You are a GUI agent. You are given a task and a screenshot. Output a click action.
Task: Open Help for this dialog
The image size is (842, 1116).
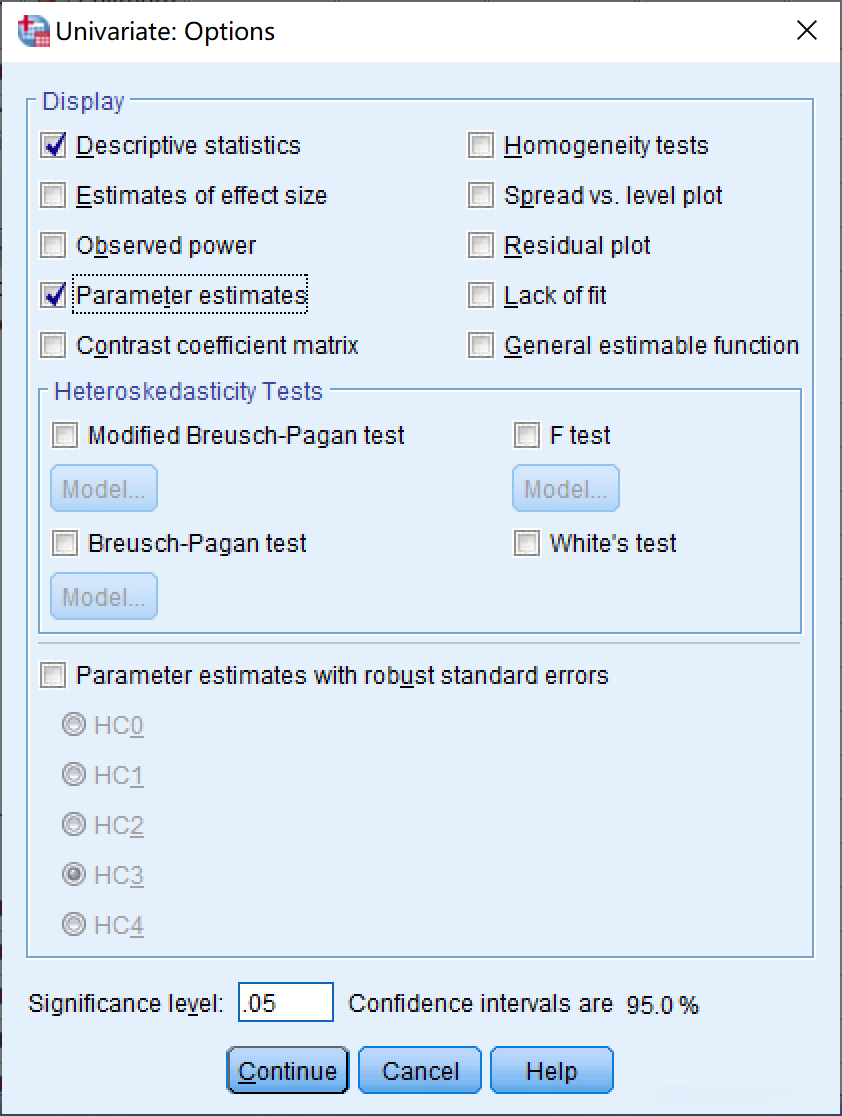click(x=551, y=1072)
